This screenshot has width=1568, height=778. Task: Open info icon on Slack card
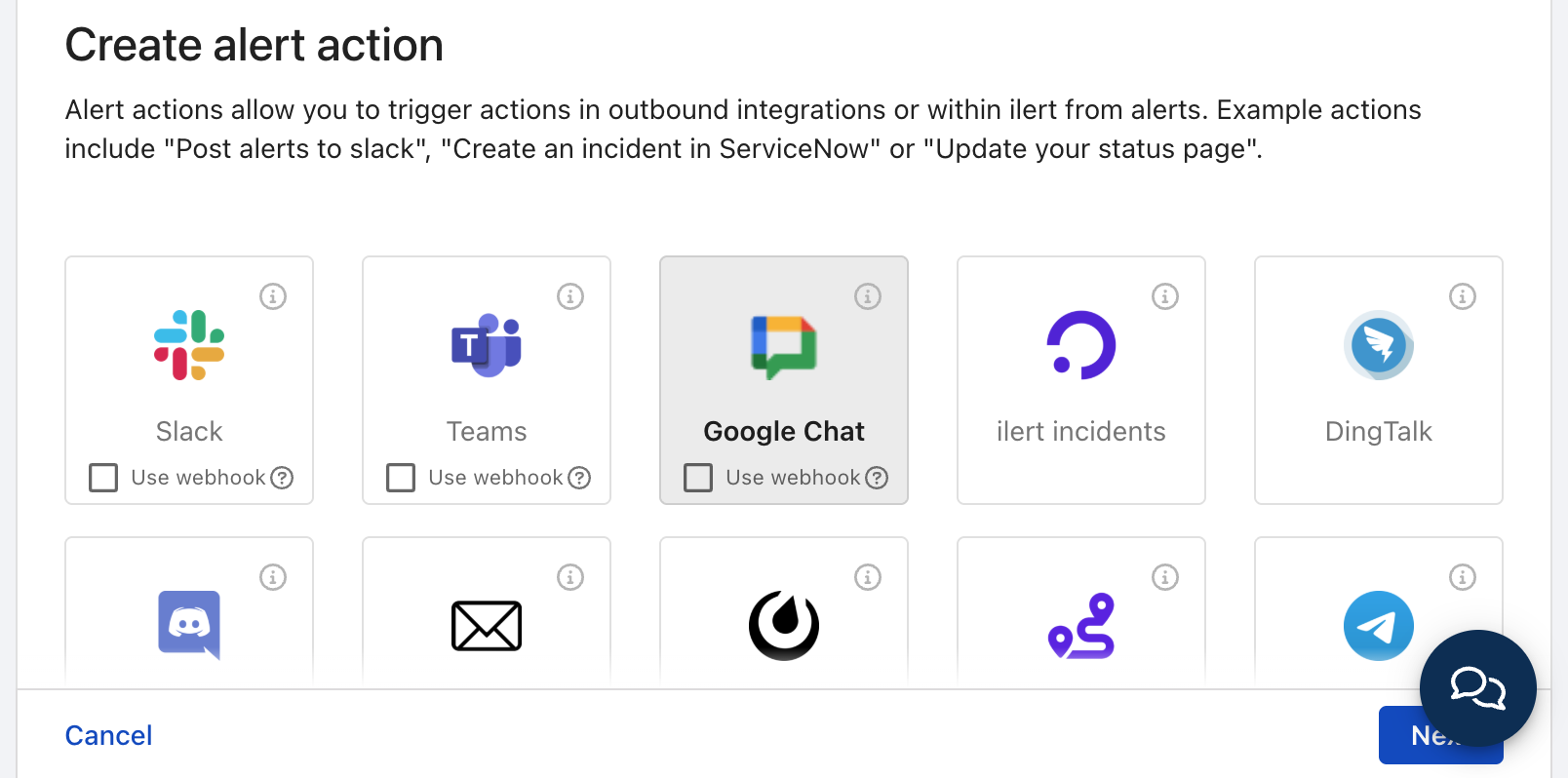coord(273,296)
